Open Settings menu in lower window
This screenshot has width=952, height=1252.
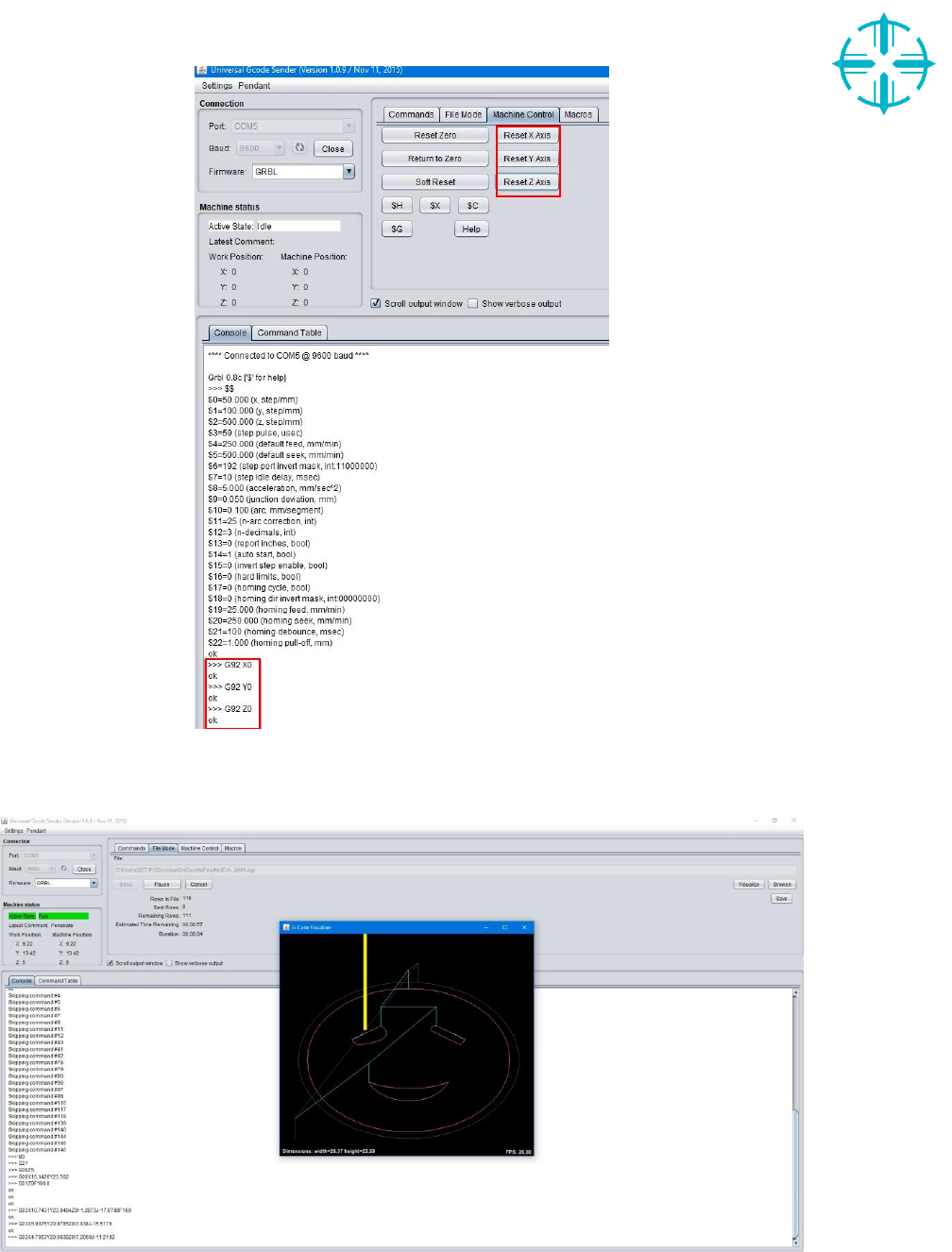point(13,831)
